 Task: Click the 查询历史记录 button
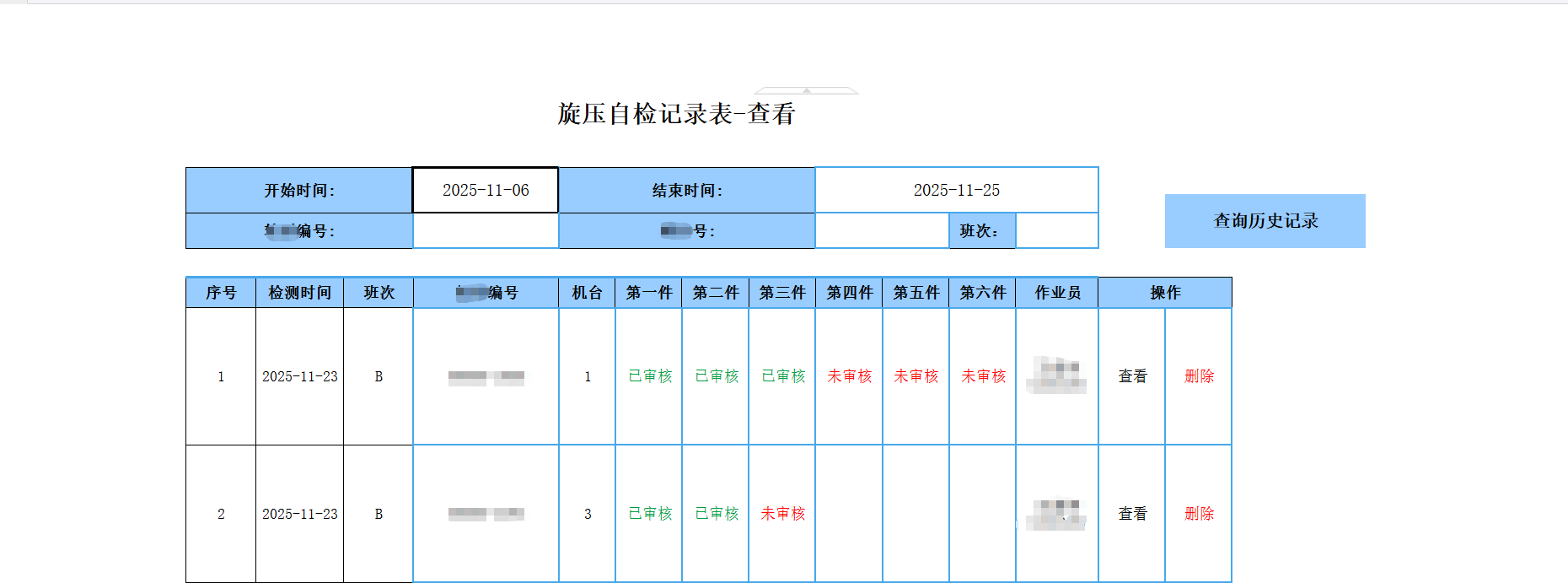[1265, 221]
